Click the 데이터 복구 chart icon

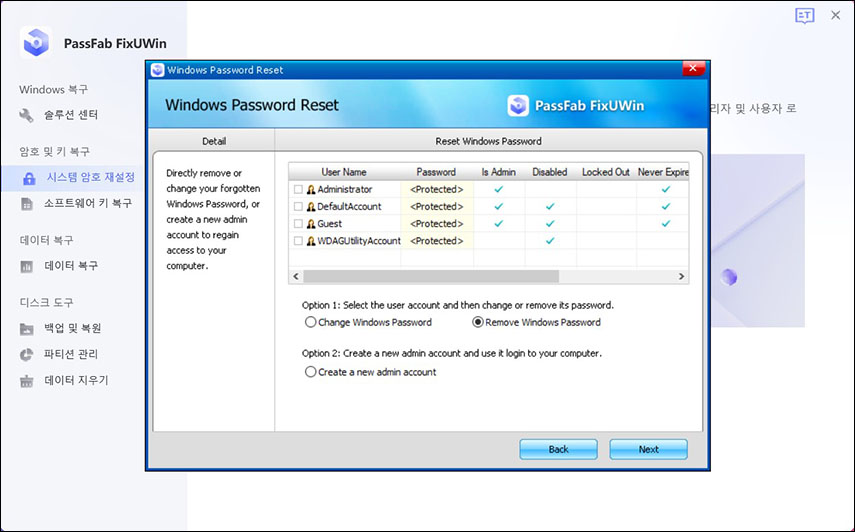(27, 266)
